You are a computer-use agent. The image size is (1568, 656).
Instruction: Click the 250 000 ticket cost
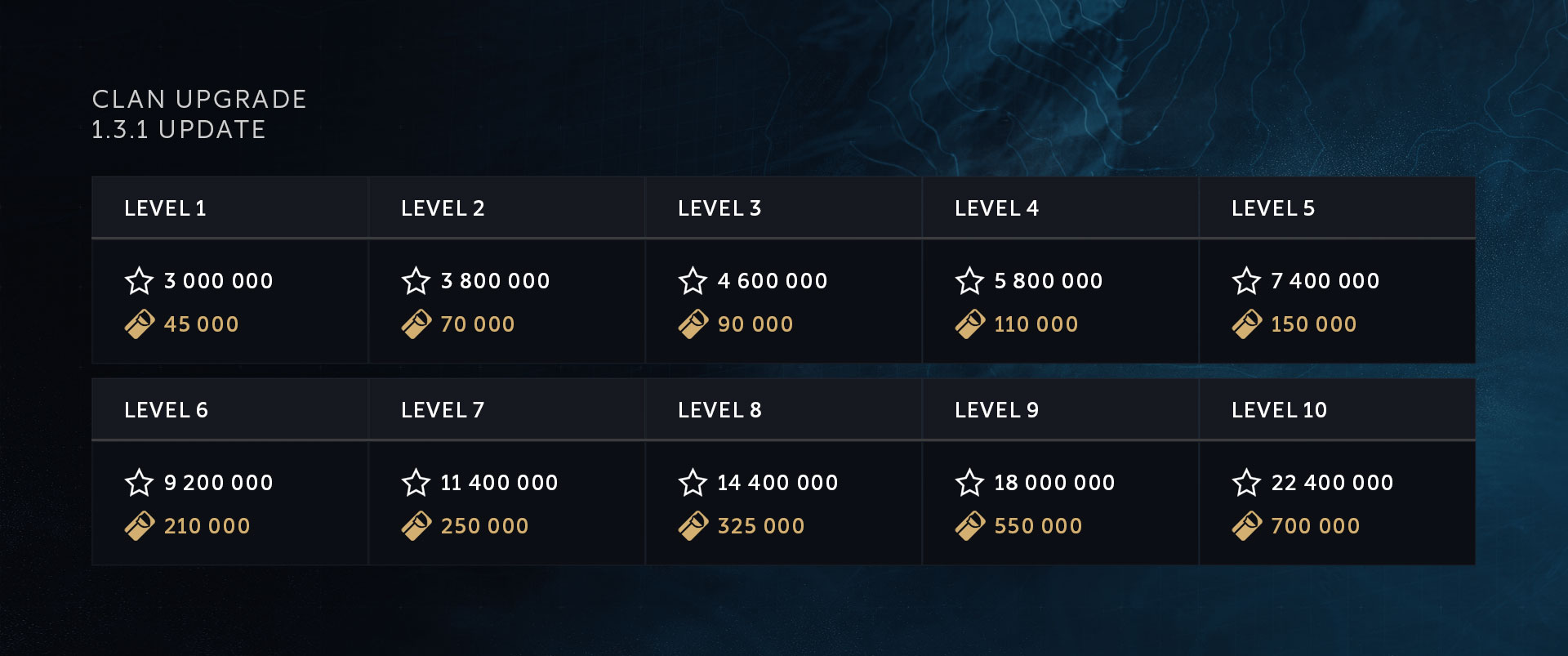point(484,526)
